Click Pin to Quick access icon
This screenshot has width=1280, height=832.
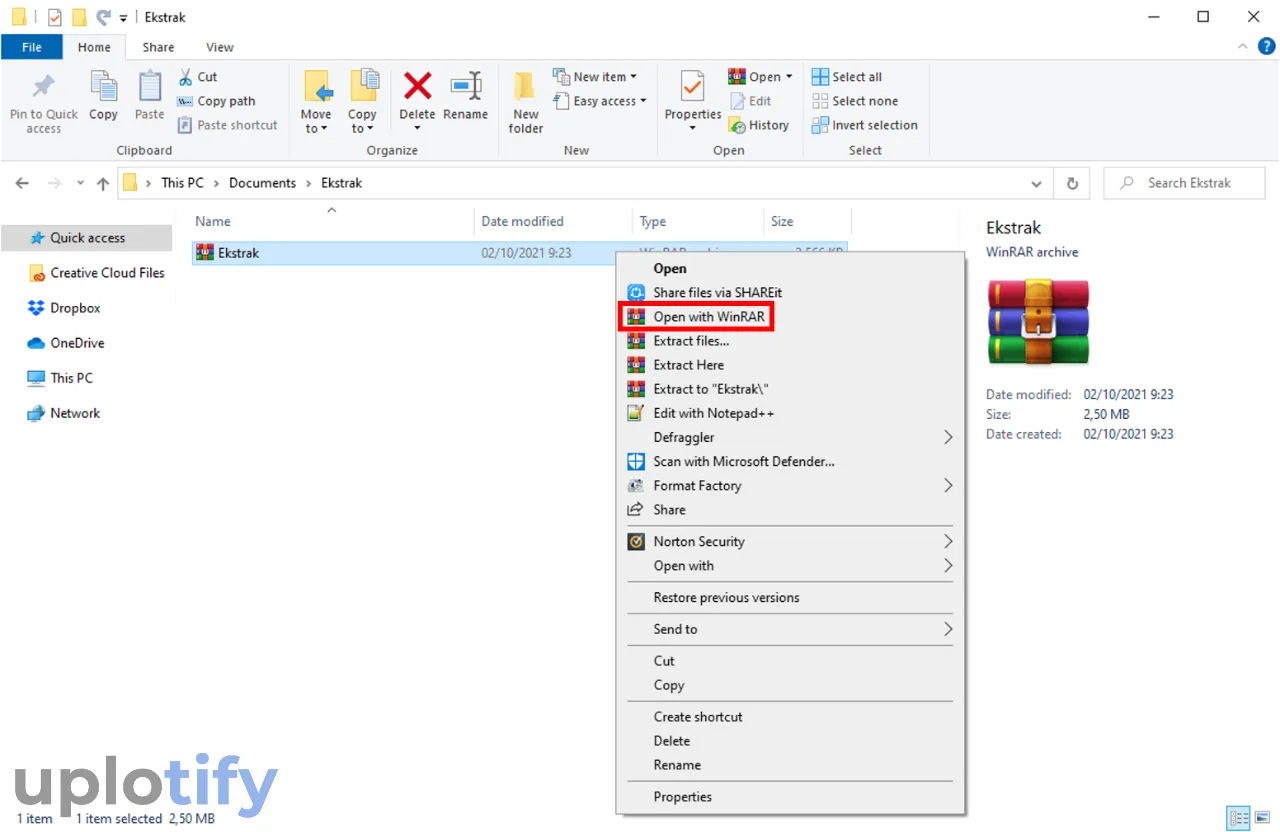(x=44, y=86)
